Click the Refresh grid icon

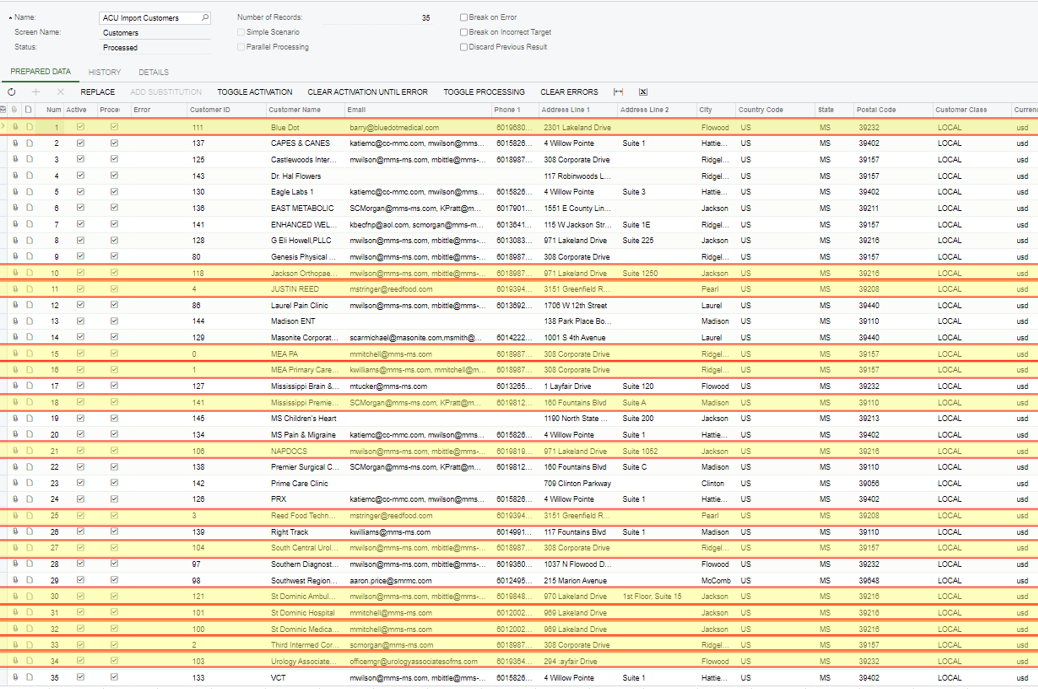[x=11, y=92]
